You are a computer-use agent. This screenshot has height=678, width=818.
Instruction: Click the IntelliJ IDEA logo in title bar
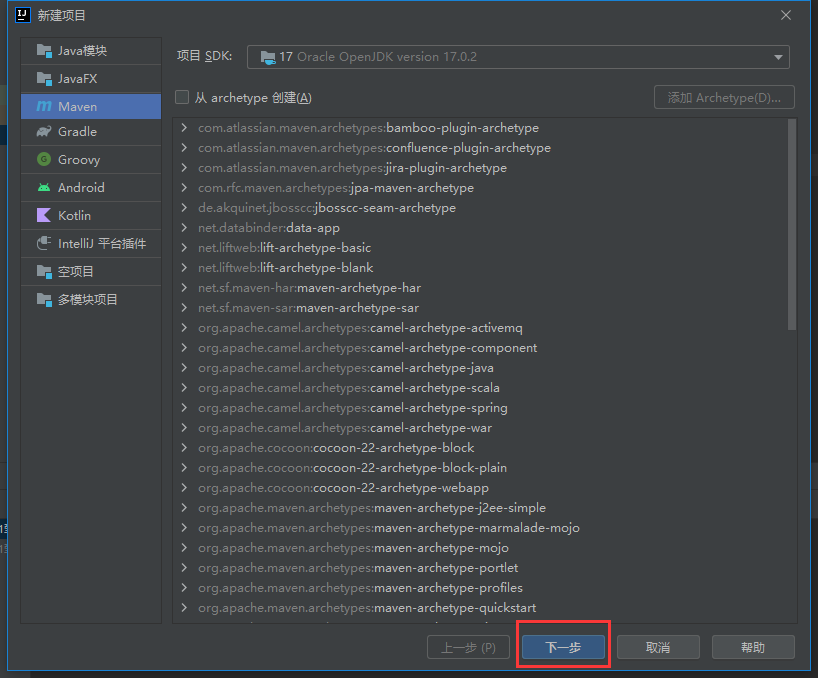click(x=23, y=15)
